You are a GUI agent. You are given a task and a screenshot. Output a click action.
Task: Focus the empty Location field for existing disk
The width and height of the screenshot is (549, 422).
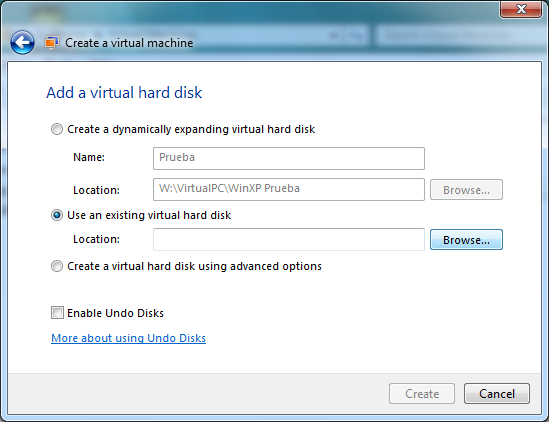point(289,240)
